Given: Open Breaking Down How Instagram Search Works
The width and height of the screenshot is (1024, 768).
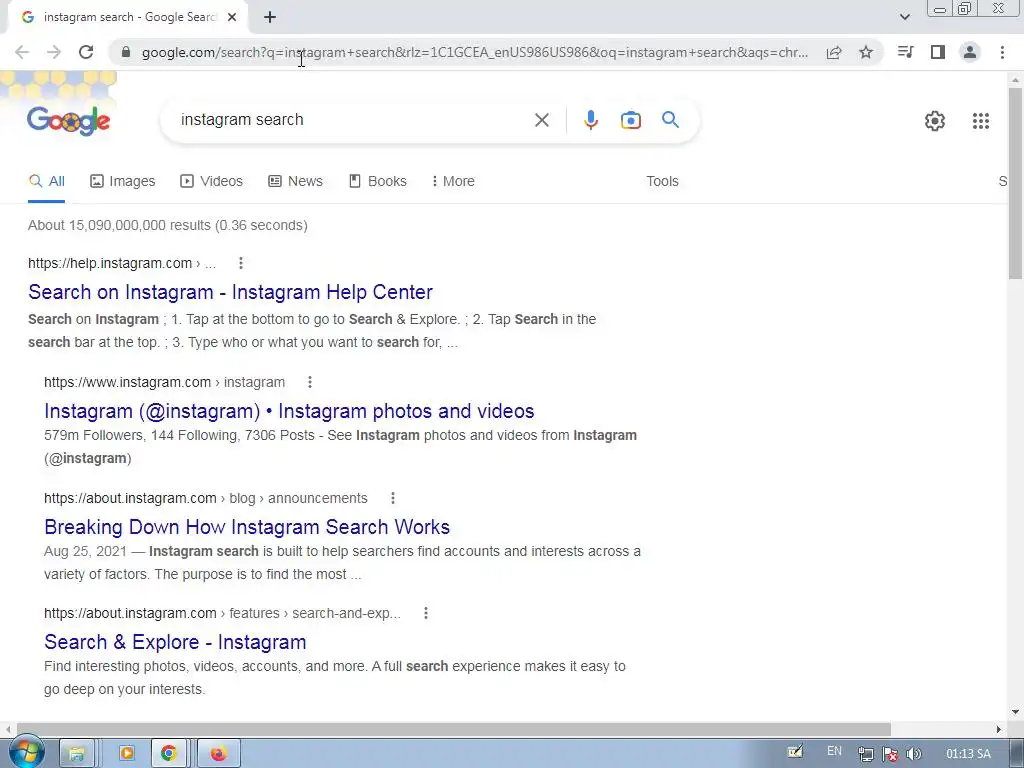Looking at the screenshot, I should (x=247, y=527).
